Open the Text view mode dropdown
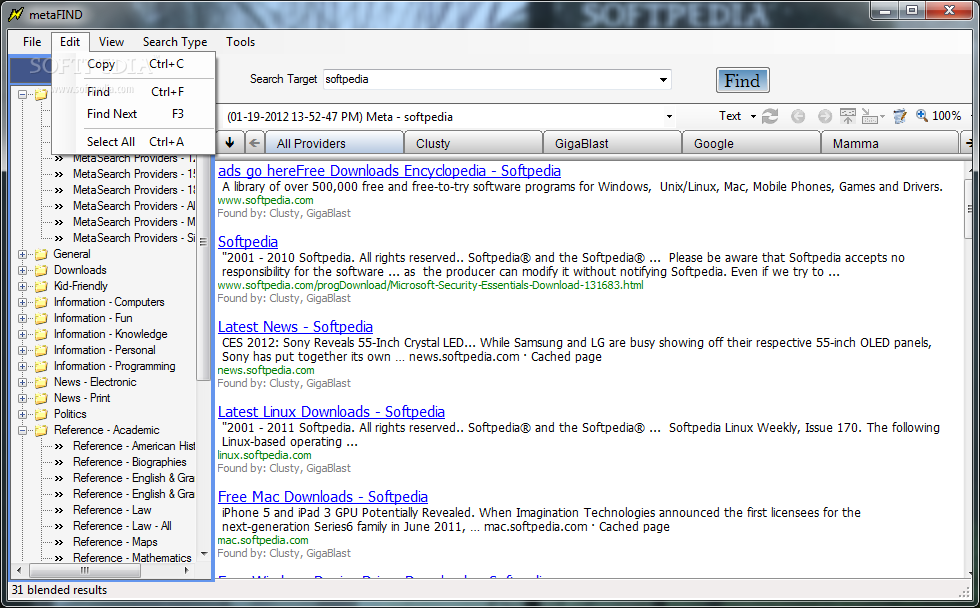The height and width of the screenshot is (608, 980). 753,116
